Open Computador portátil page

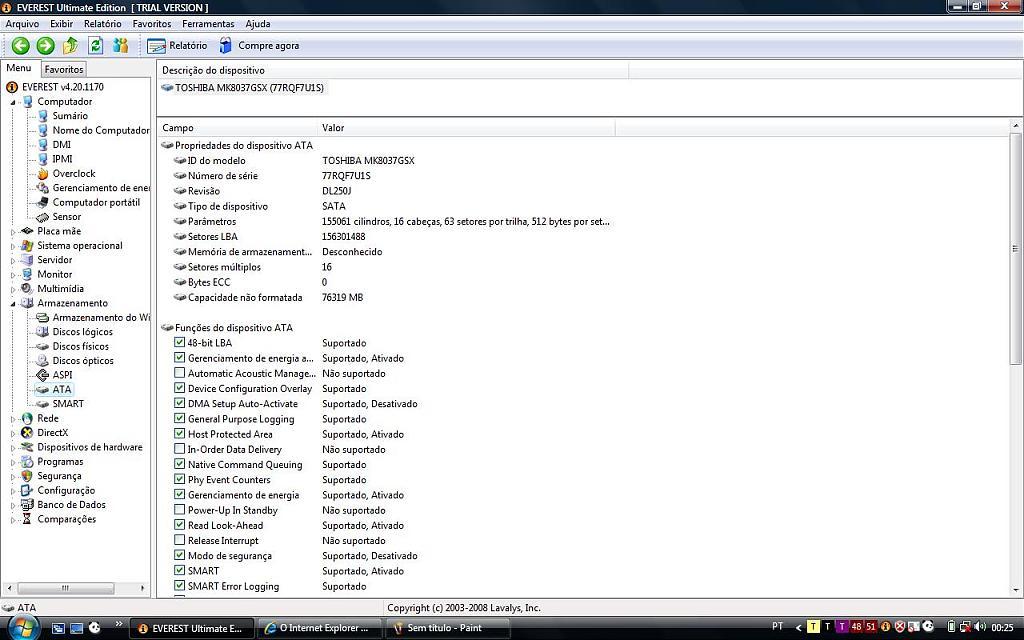click(96, 202)
